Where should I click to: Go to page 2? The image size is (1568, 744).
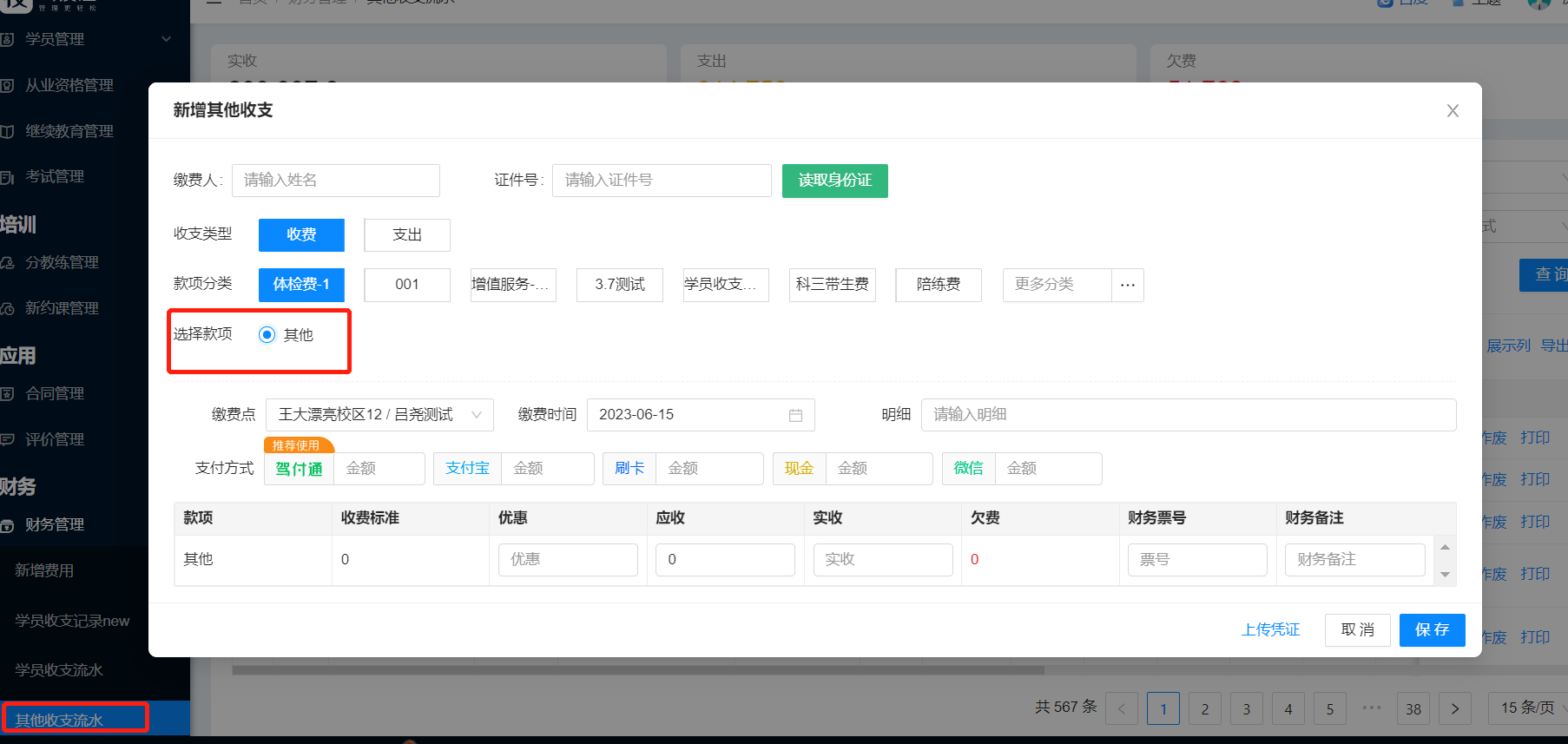1205,708
